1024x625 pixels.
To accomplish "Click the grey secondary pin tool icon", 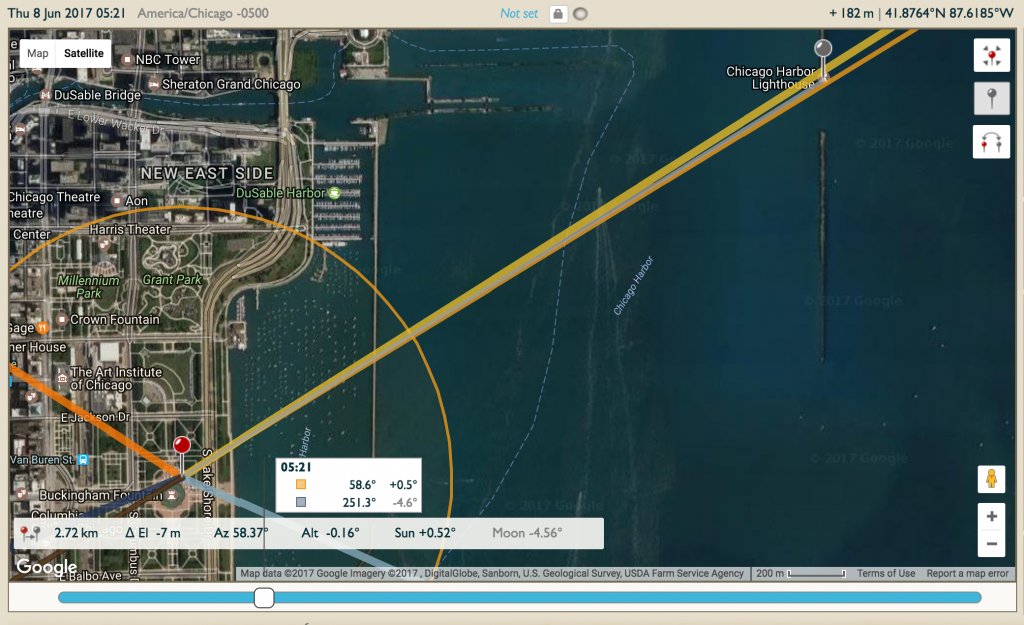I will click(991, 99).
